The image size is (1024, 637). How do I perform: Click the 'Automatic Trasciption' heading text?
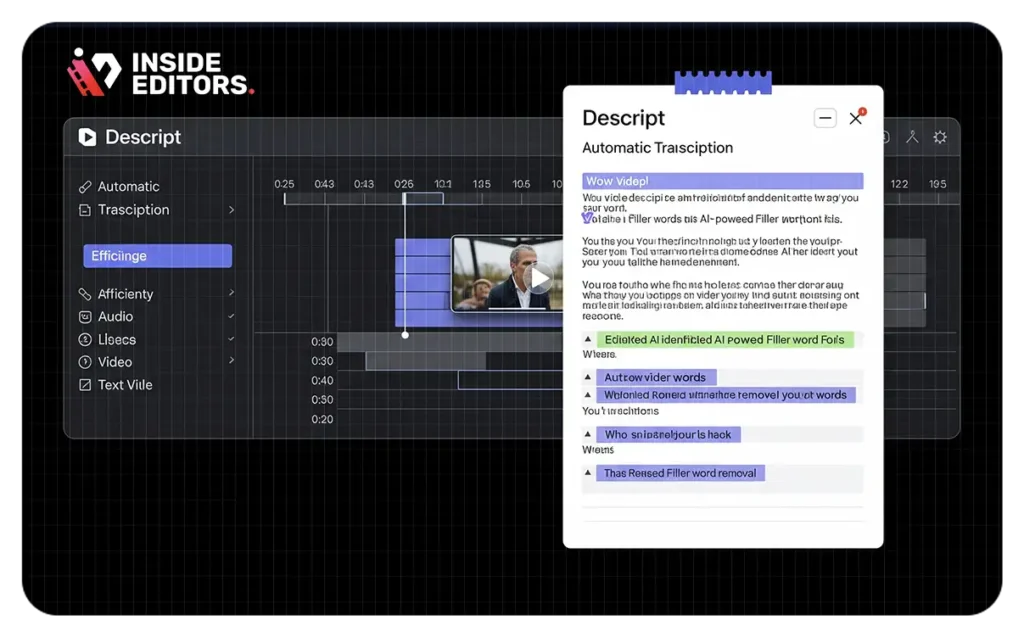tap(658, 148)
